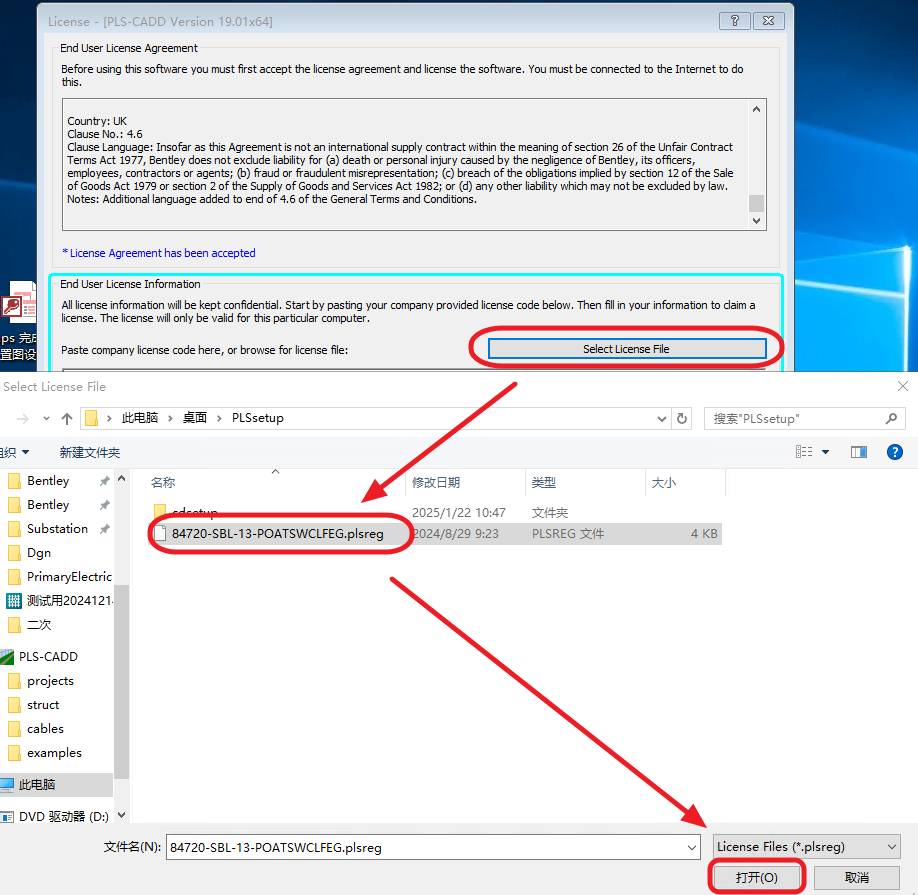The width and height of the screenshot is (918, 895).
Task: Click pin icon beside Substation folder
Action: tap(104, 529)
